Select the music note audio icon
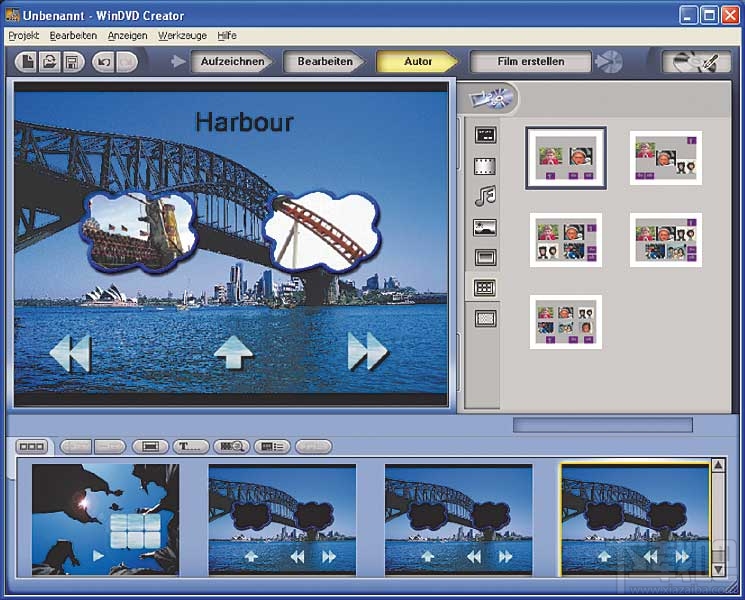Screen dimensions: 745x600 485,196
